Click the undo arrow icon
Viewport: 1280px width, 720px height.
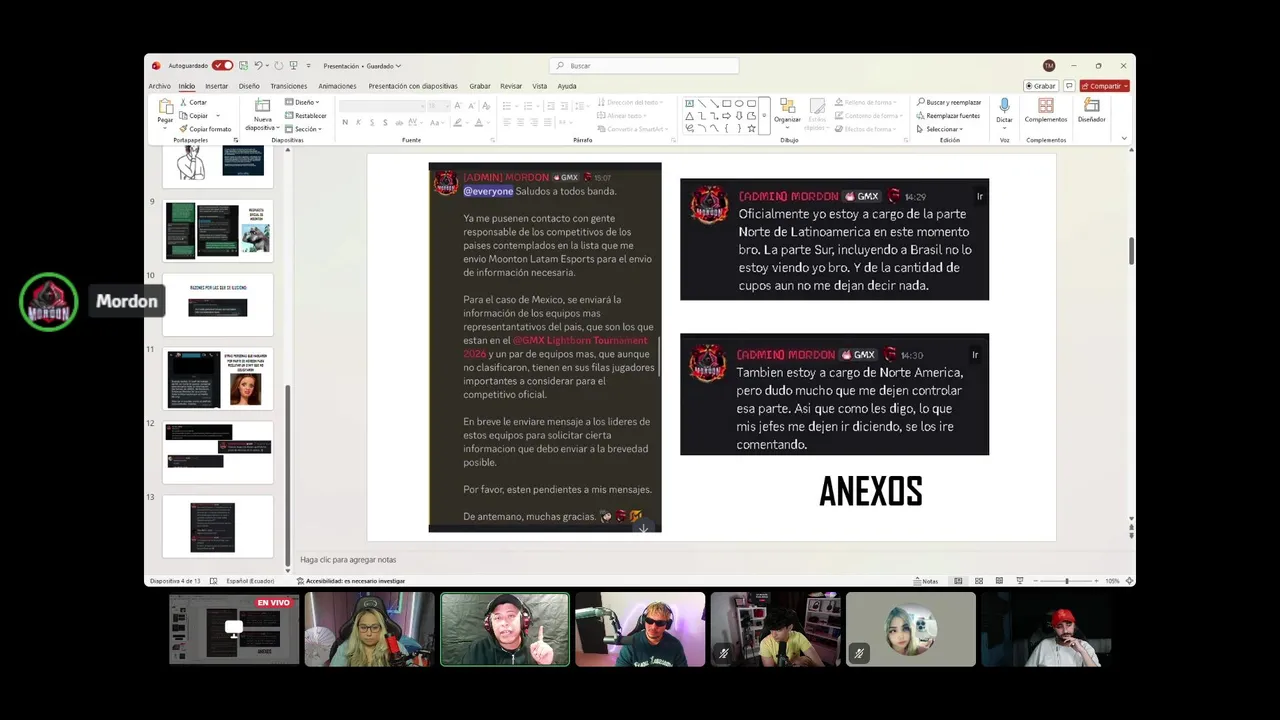[x=258, y=66]
